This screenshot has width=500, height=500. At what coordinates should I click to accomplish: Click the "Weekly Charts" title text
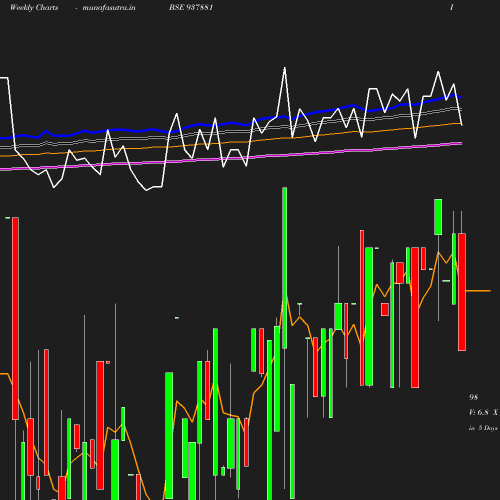(x=34, y=7)
